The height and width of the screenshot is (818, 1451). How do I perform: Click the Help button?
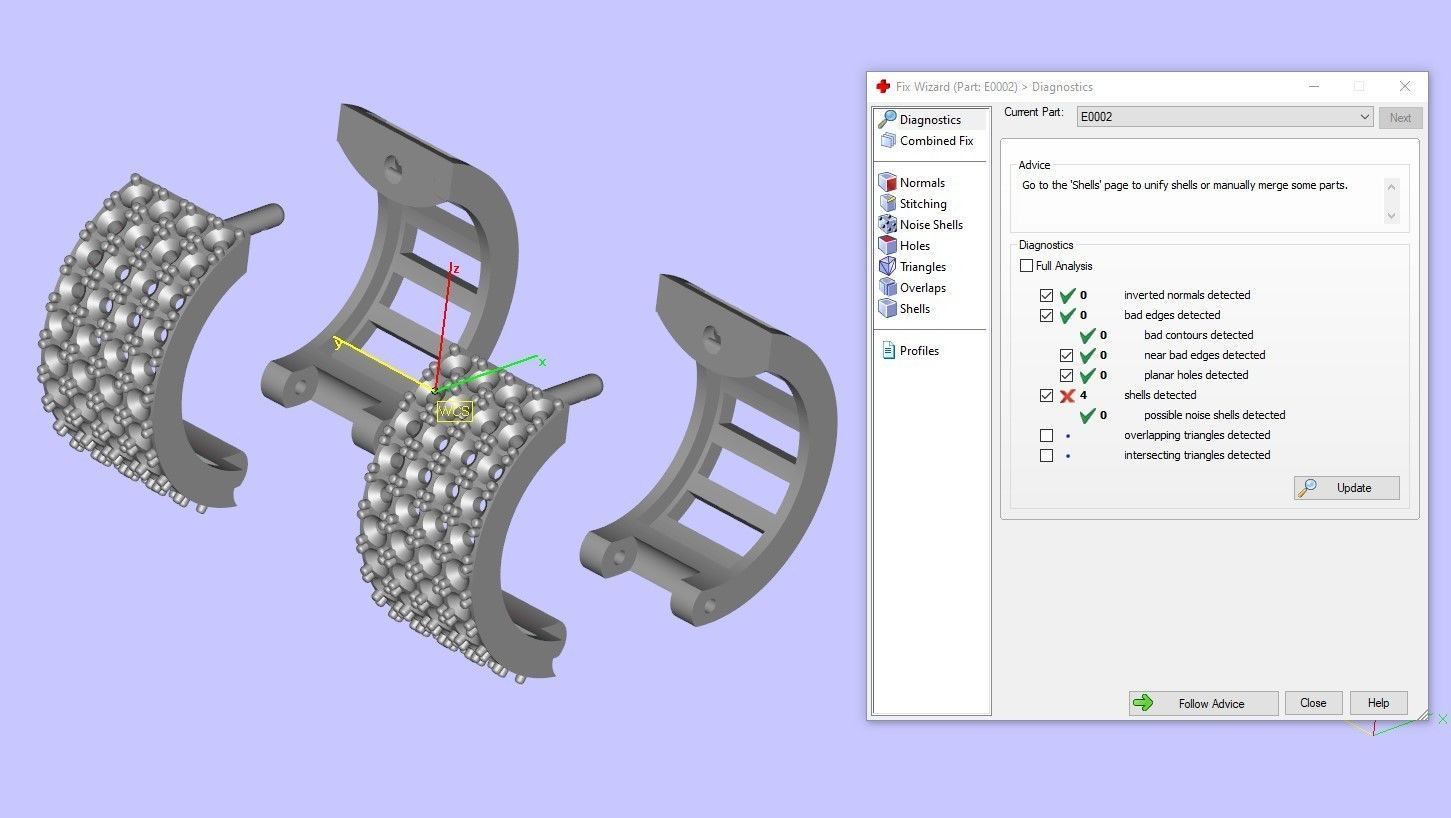coord(1378,703)
